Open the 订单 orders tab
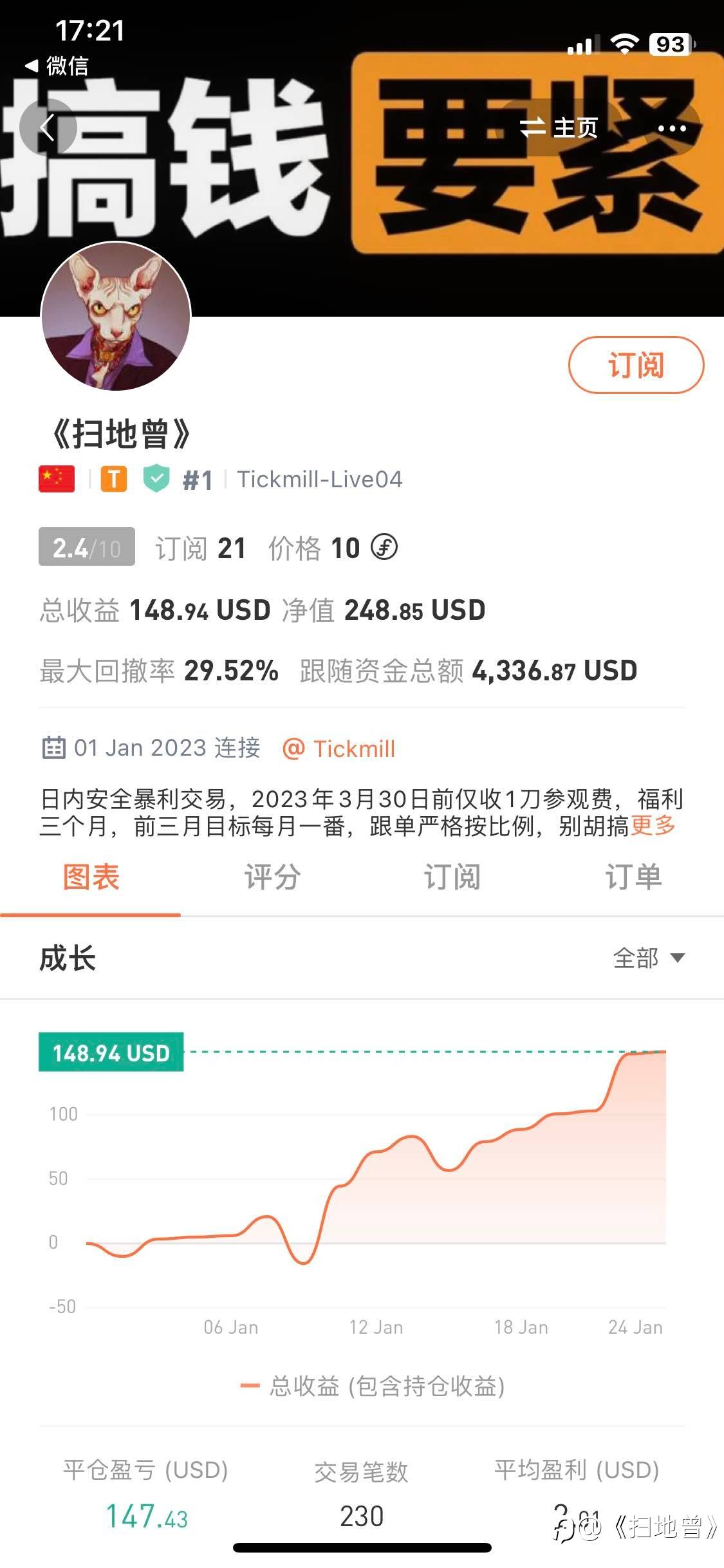Image resolution: width=724 pixels, height=1568 pixels. coord(633,877)
